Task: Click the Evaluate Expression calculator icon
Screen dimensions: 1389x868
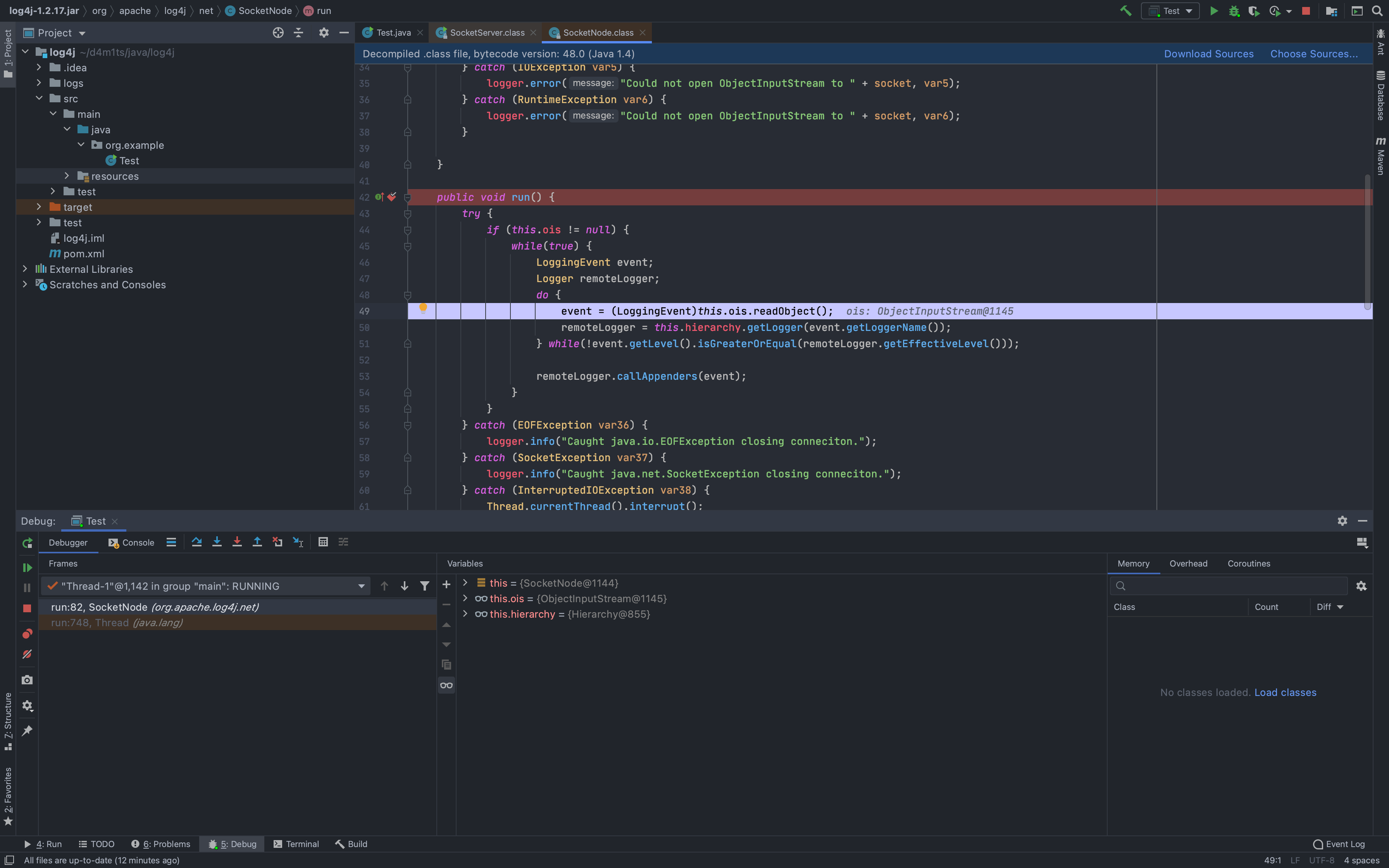Action: (323, 542)
